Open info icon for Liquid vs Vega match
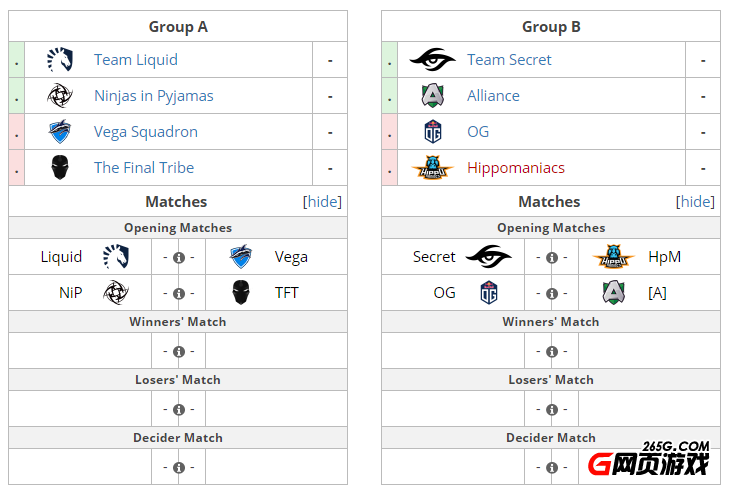Screen dimensions: 734x497 click(x=179, y=258)
